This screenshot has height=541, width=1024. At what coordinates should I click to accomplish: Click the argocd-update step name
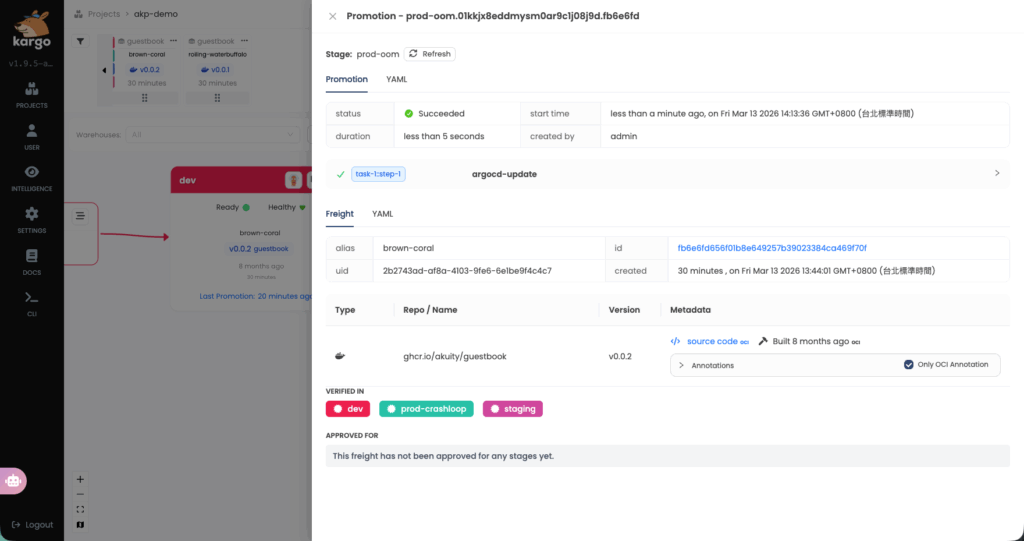[x=504, y=174]
